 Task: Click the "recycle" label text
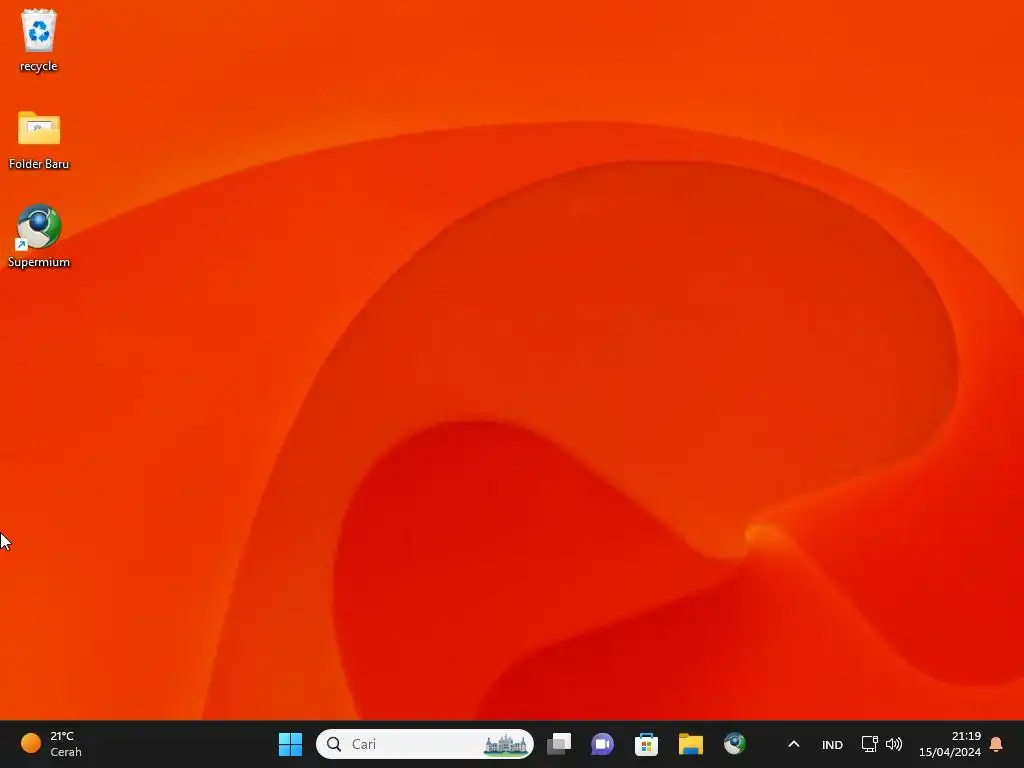(x=39, y=66)
